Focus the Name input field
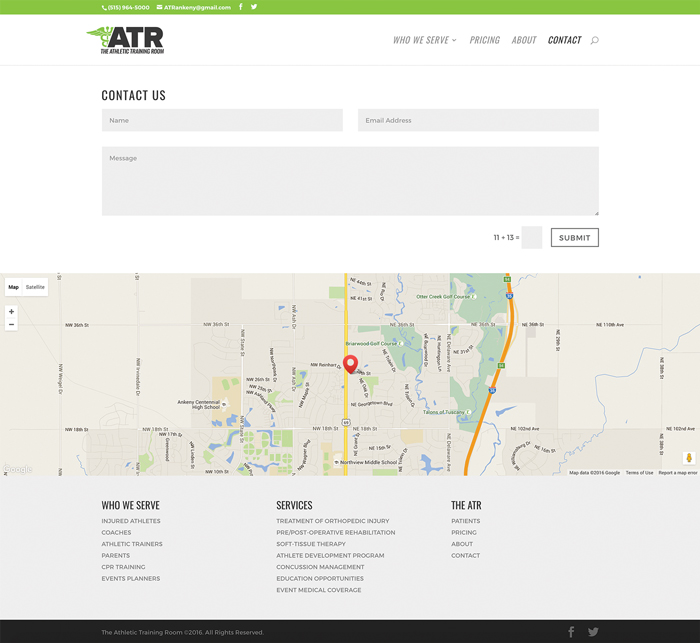This screenshot has width=700, height=643. click(x=222, y=120)
